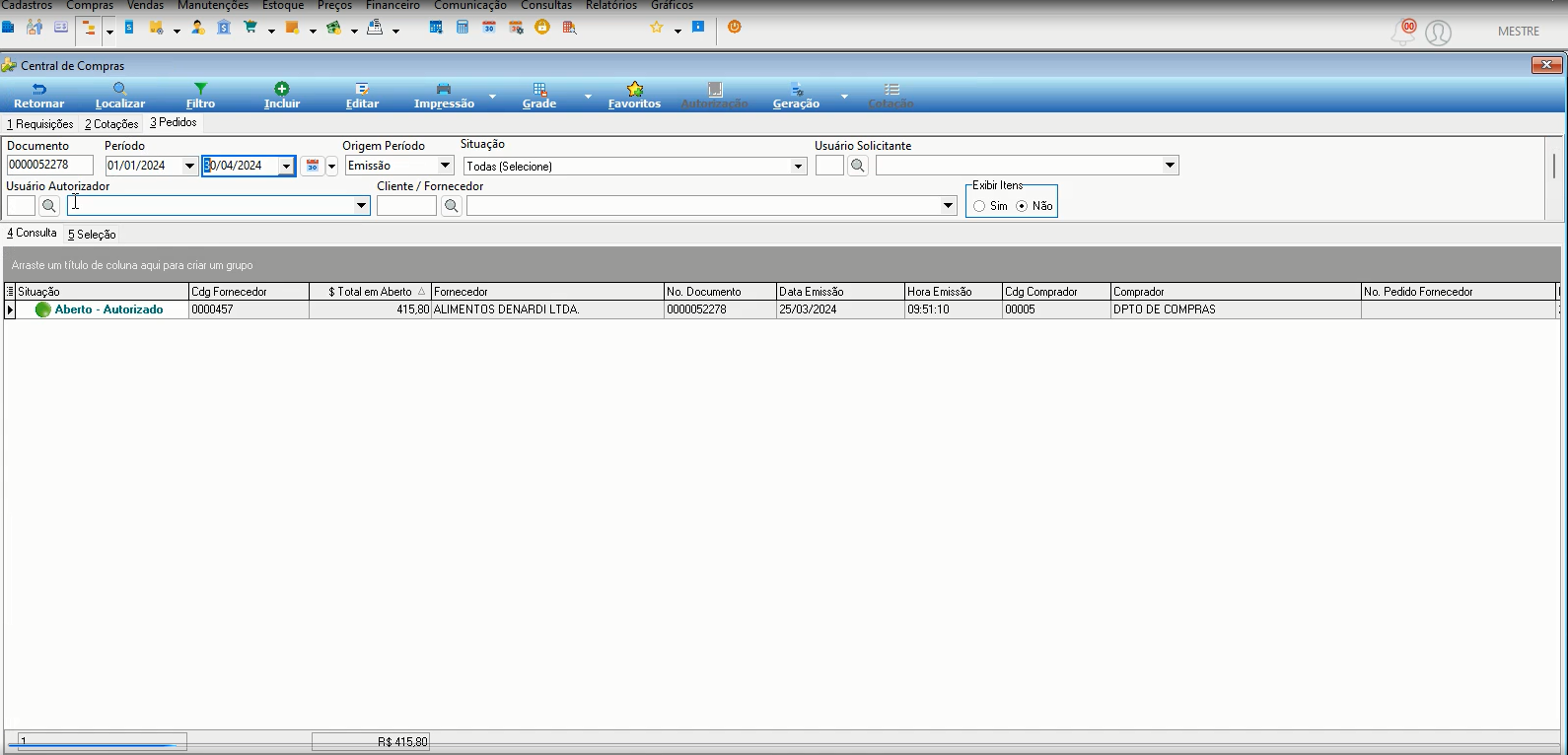Click the notification bell icon
This screenshot has height=755, width=1568.
click(1402, 33)
